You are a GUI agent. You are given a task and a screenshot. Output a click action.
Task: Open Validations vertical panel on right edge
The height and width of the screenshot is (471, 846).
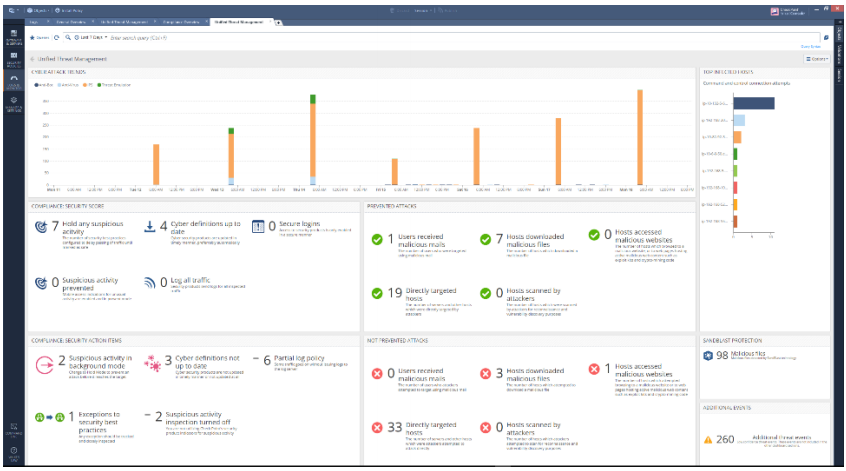click(x=839, y=54)
